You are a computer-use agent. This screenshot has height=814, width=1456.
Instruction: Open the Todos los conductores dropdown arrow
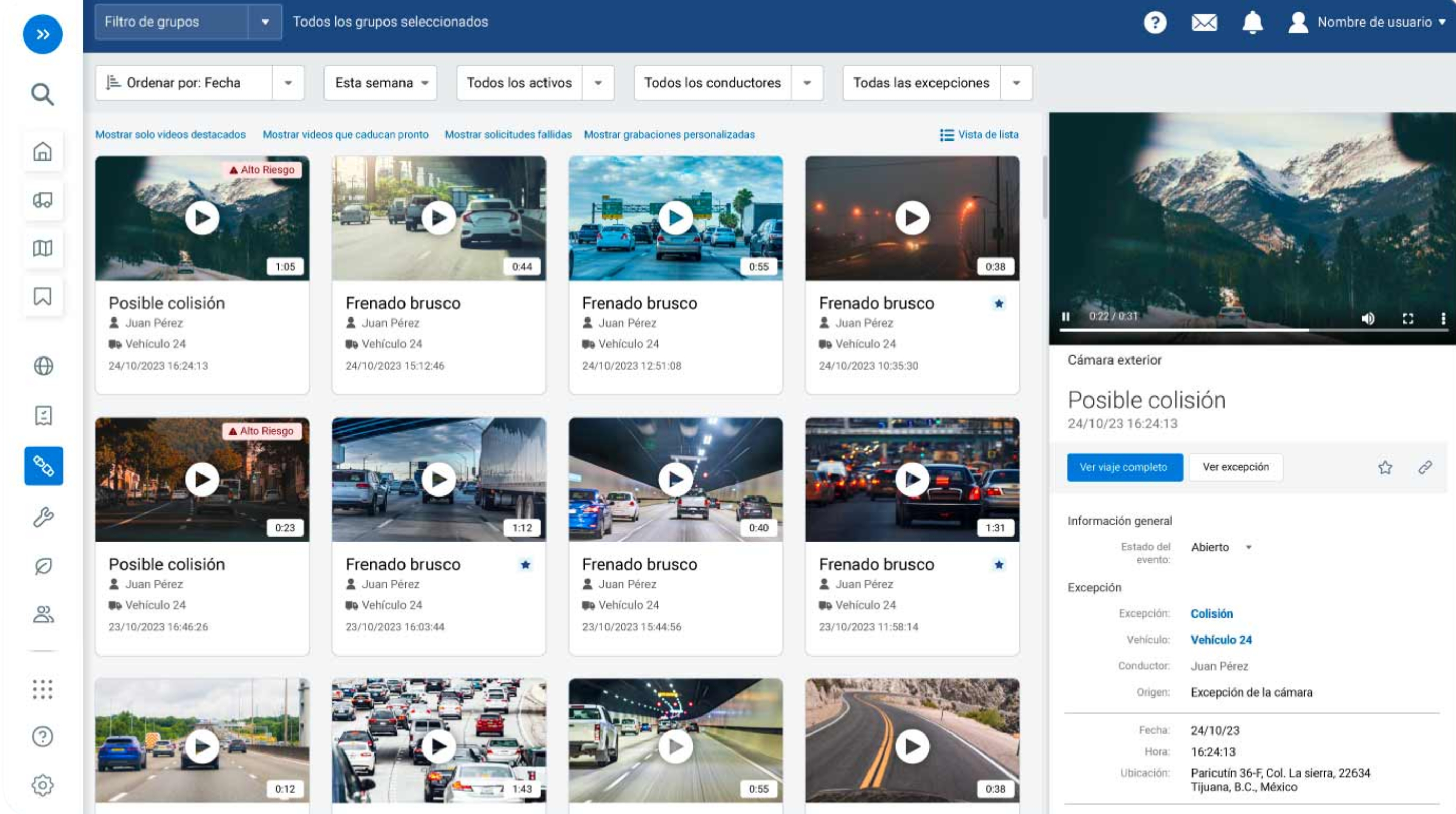click(807, 83)
